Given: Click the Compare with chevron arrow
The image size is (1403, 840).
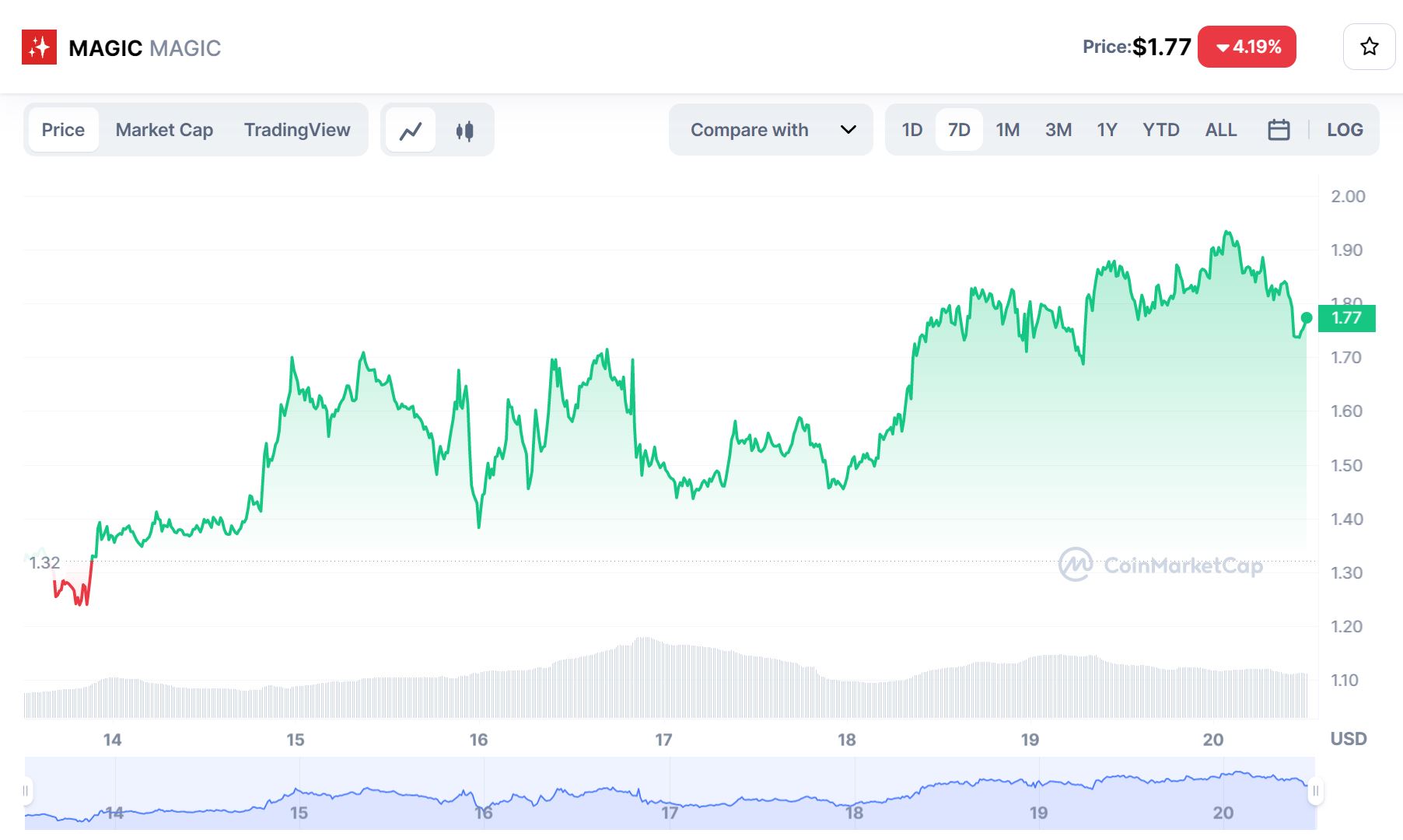Looking at the screenshot, I should 848,130.
